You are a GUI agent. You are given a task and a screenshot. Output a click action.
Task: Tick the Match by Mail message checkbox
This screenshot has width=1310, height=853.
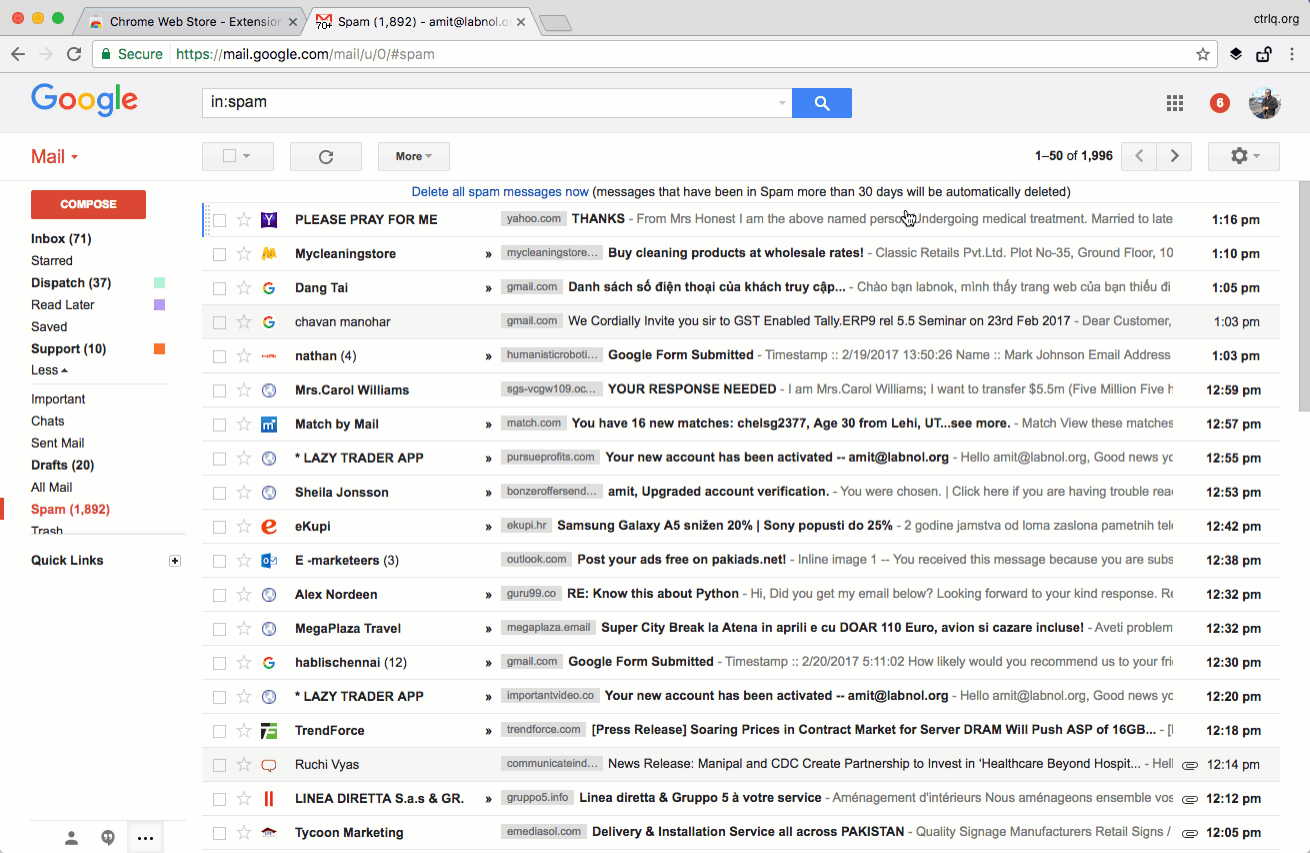point(219,424)
